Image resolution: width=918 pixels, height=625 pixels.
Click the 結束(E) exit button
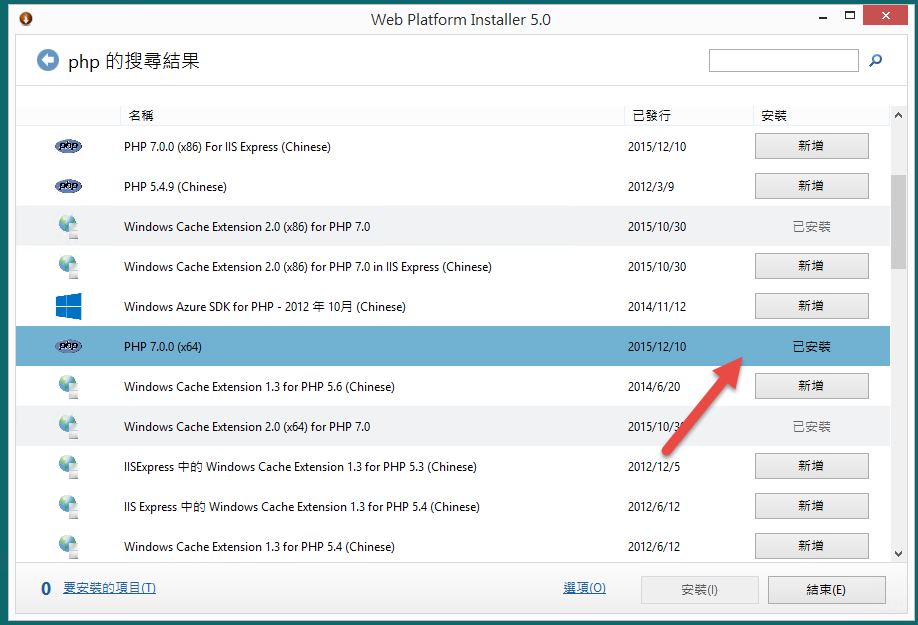click(x=826, y=590)
